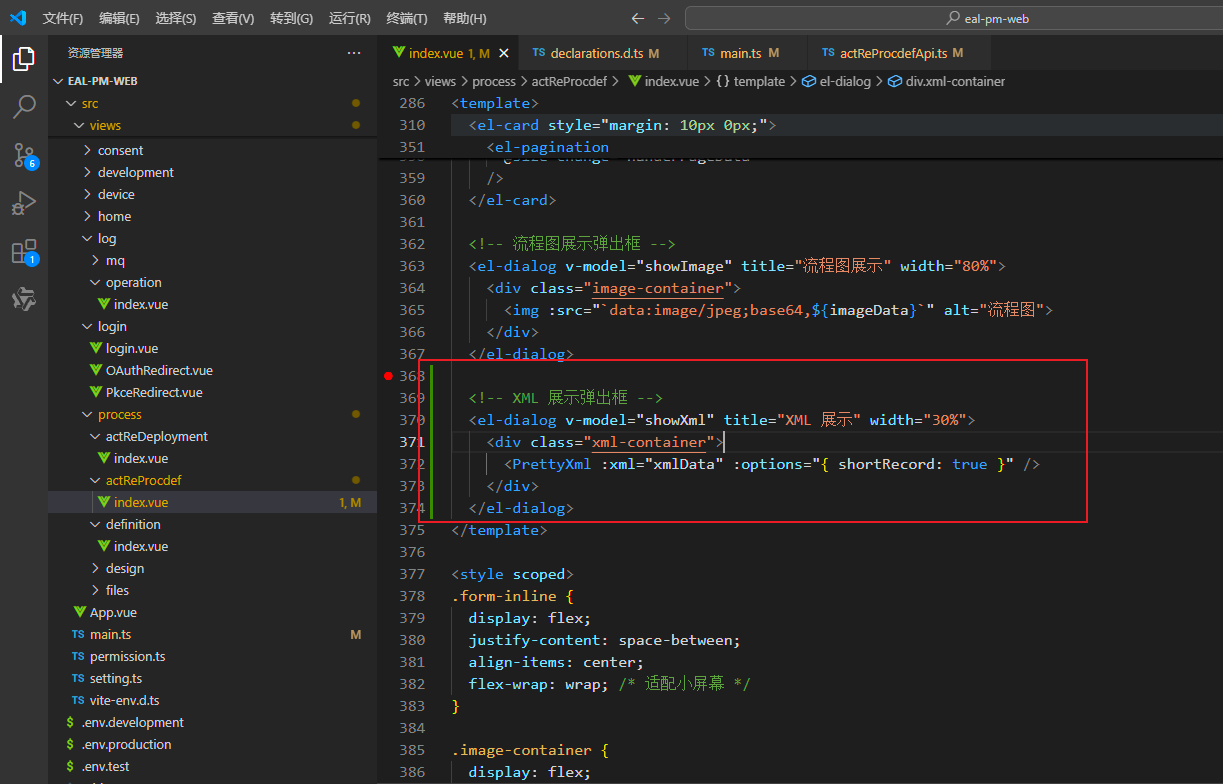Screen dimensions: 1223x784
Task: Open main.ts in the explorer tree
Action: coord(212,634)
